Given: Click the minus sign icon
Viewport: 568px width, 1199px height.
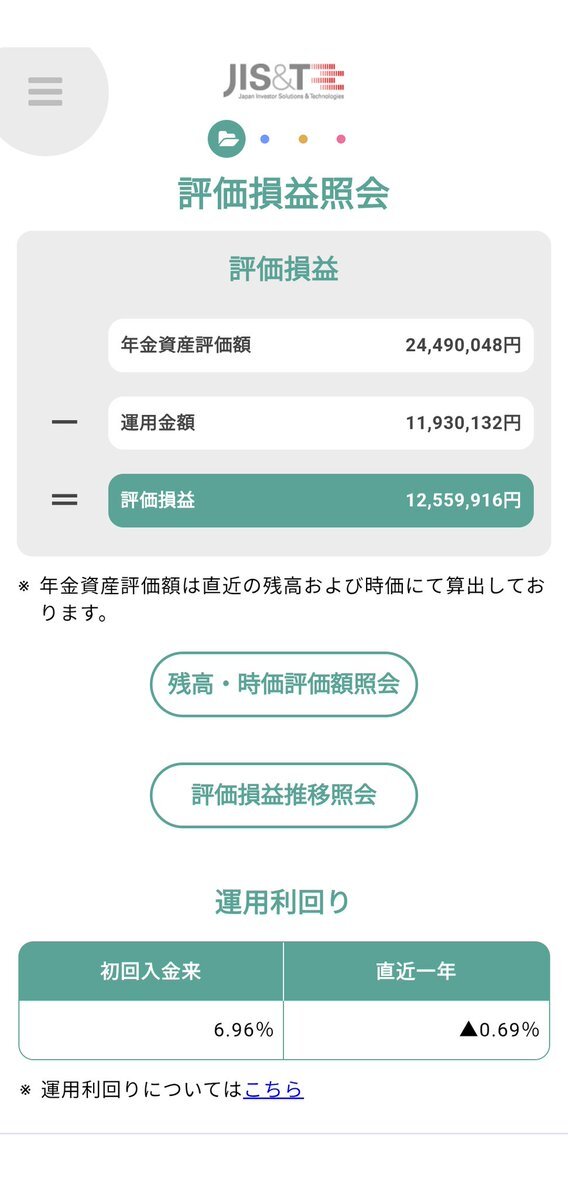Looking at the screenshot, I should tap(65, 422).
